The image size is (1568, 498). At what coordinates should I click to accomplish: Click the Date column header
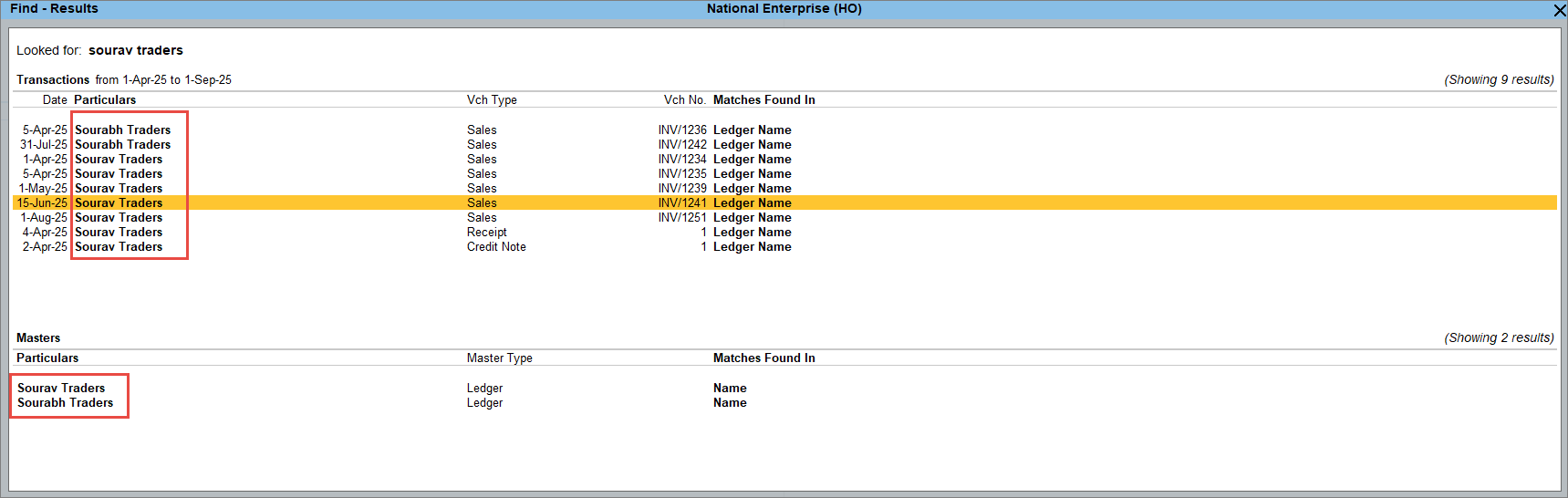tap(55, 100)
